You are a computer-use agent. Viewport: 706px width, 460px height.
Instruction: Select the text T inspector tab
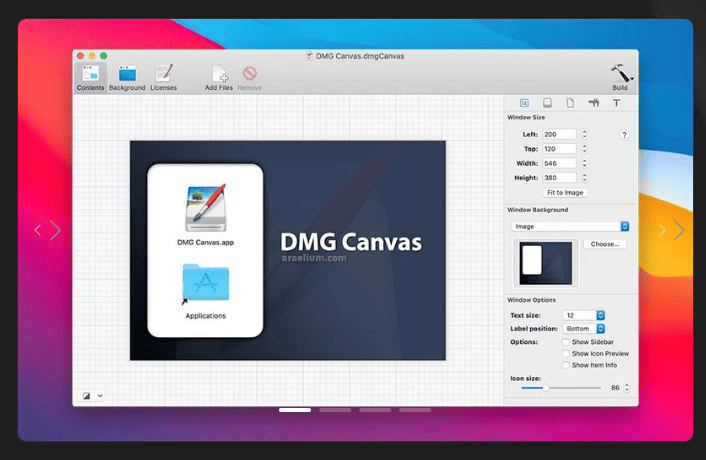tap(616, 103)
